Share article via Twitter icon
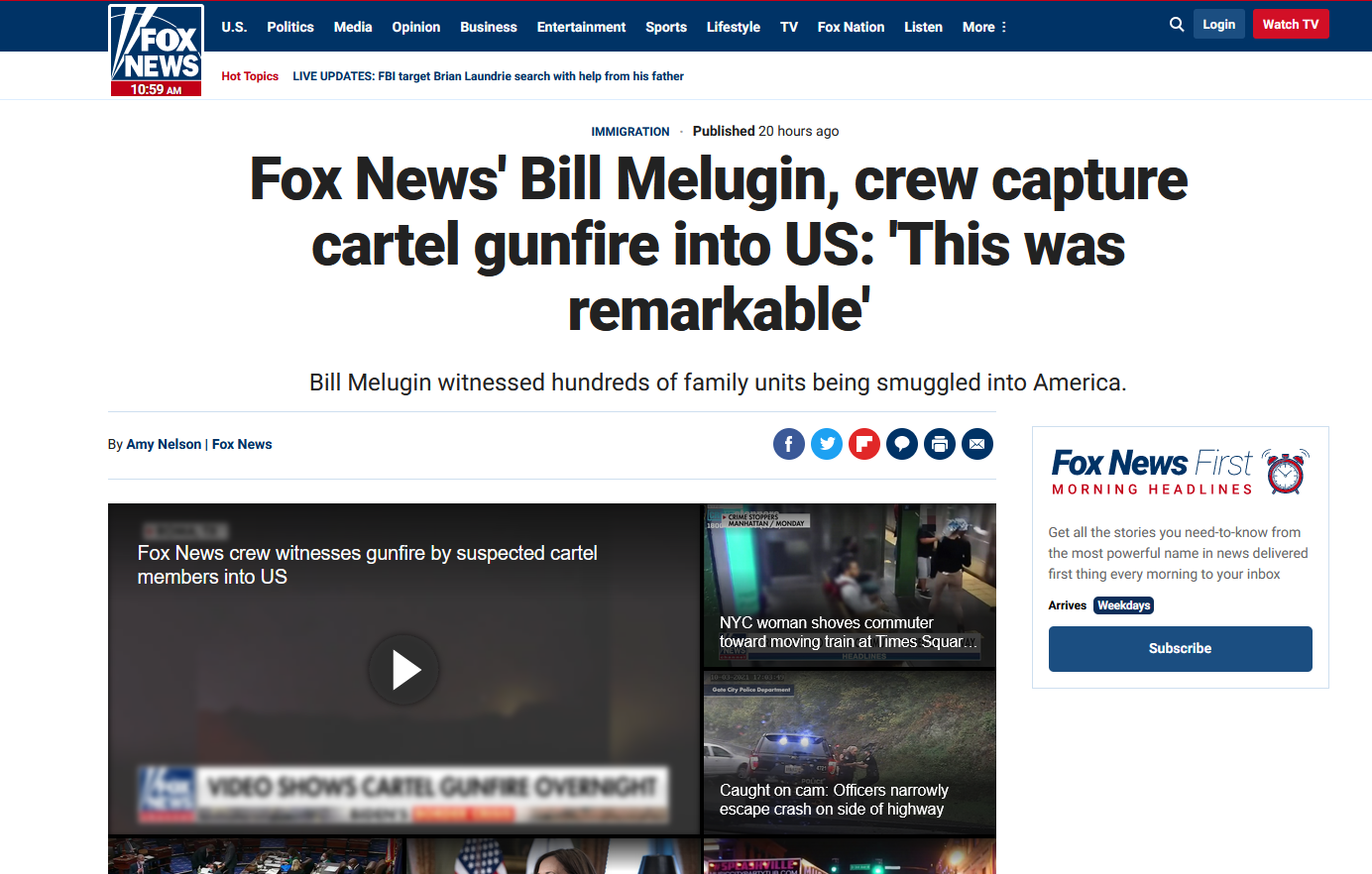The height and width of the screenshot is (874, 1372). pos(827,444)
